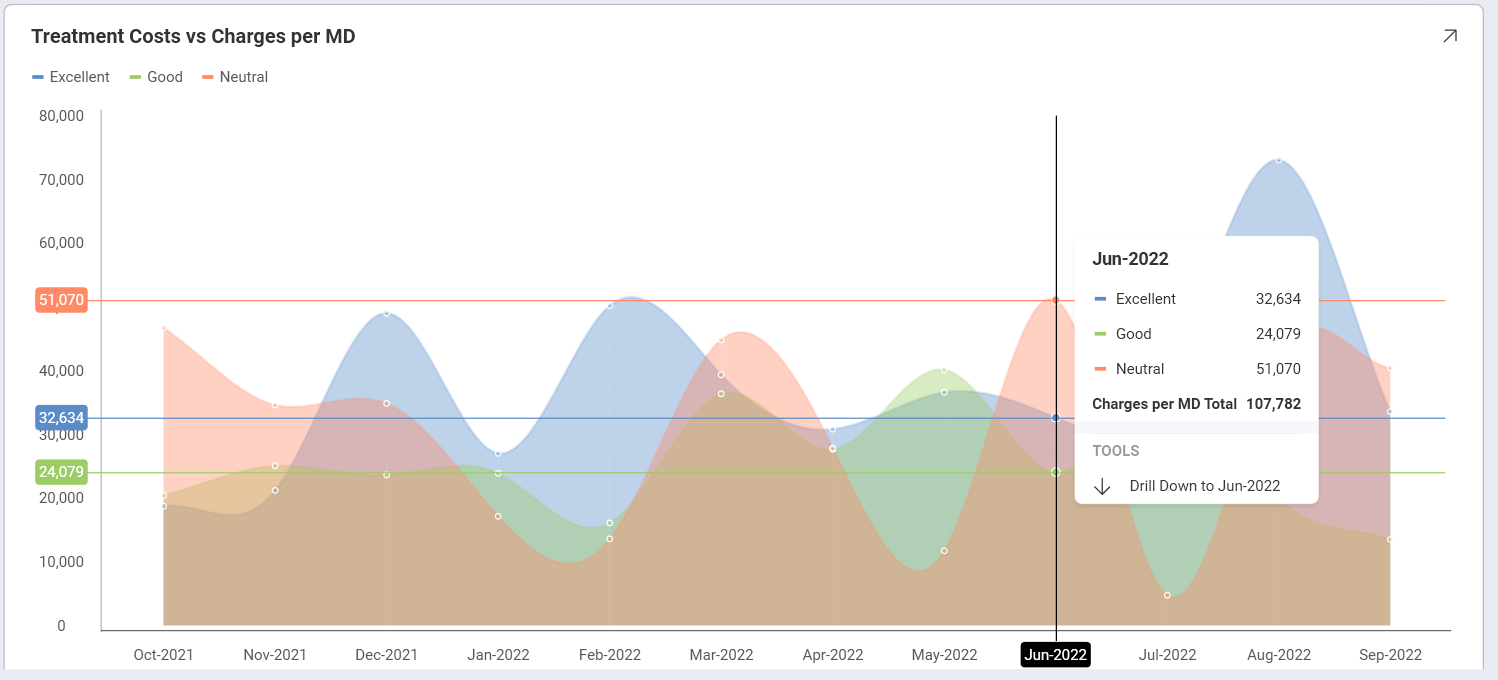Click the orange 51,070 axis value label
1498x680 pixels.
(x=61, y=300)
